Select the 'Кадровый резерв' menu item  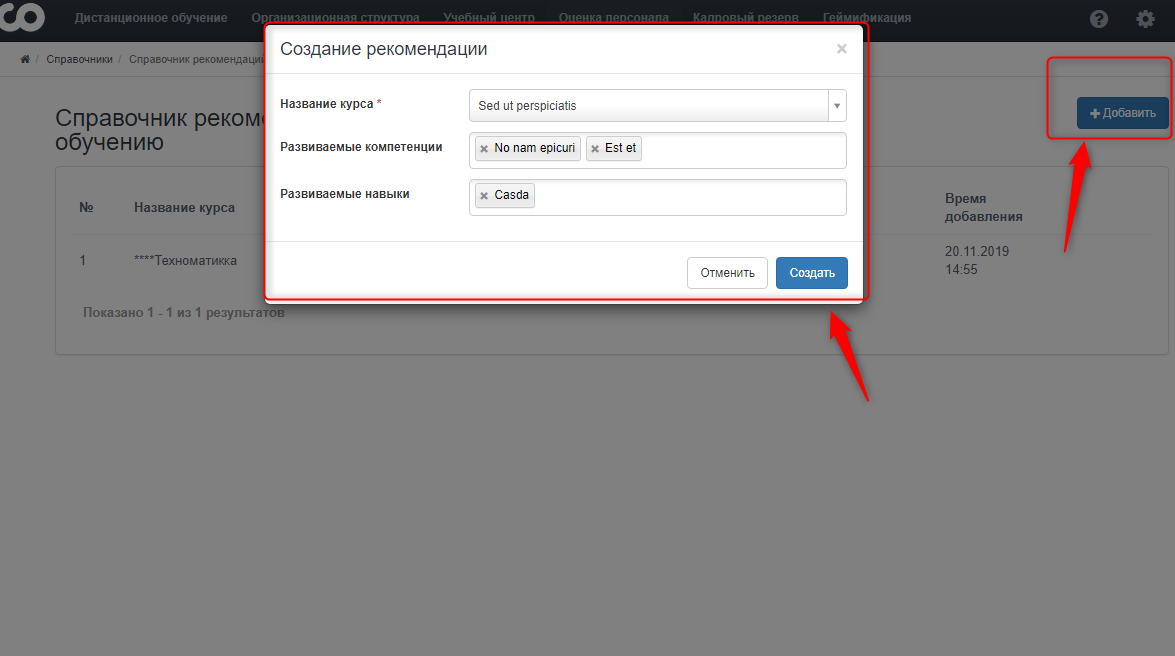click(745, 18)
